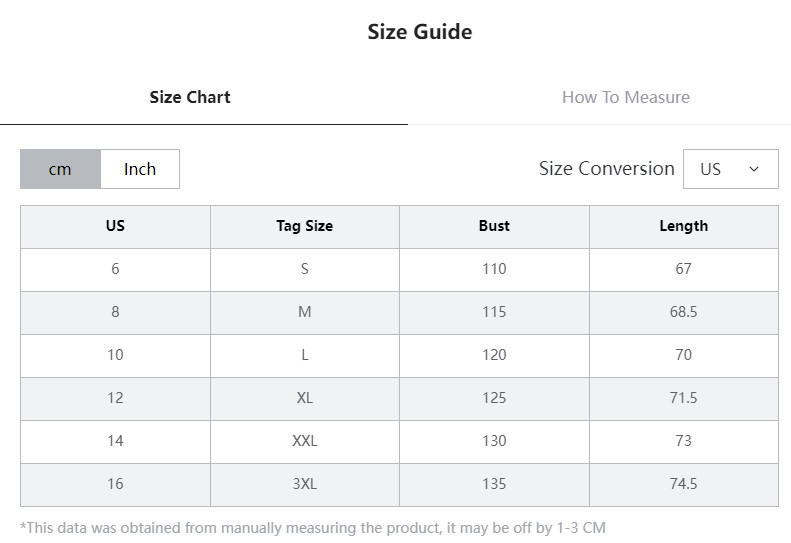
Task: Click the US size 16 cell
Action: point(115,484)
